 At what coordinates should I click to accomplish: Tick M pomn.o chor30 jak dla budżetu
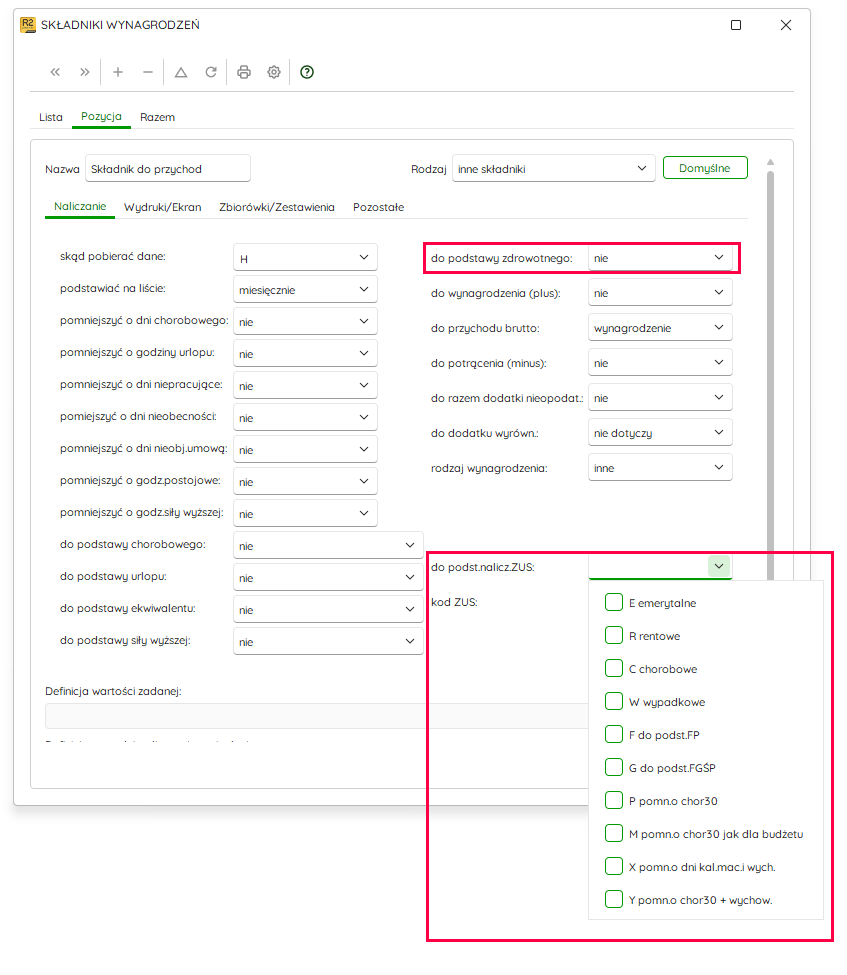click(614, 833)
